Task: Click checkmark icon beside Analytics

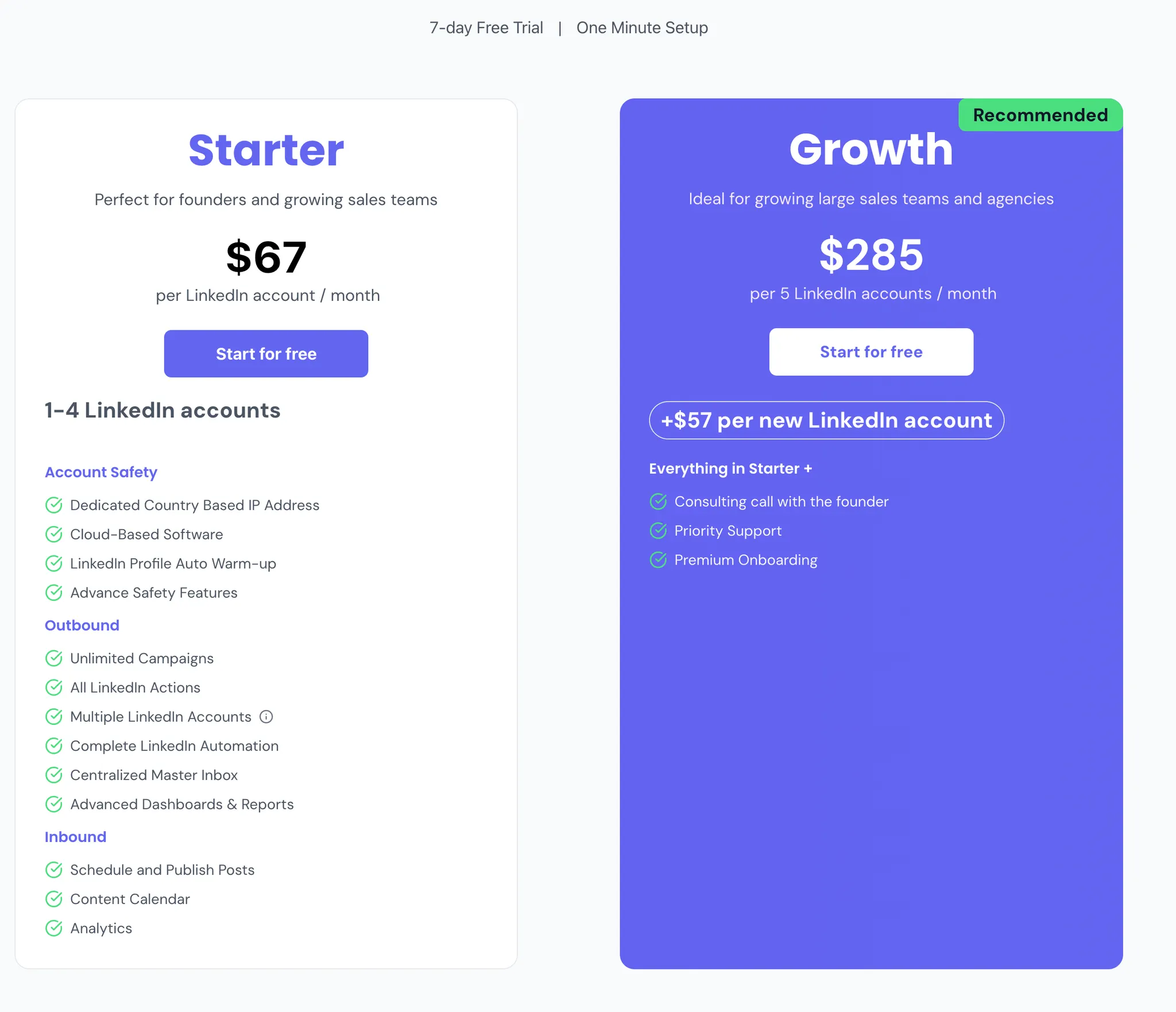Action: click(54, 929)
